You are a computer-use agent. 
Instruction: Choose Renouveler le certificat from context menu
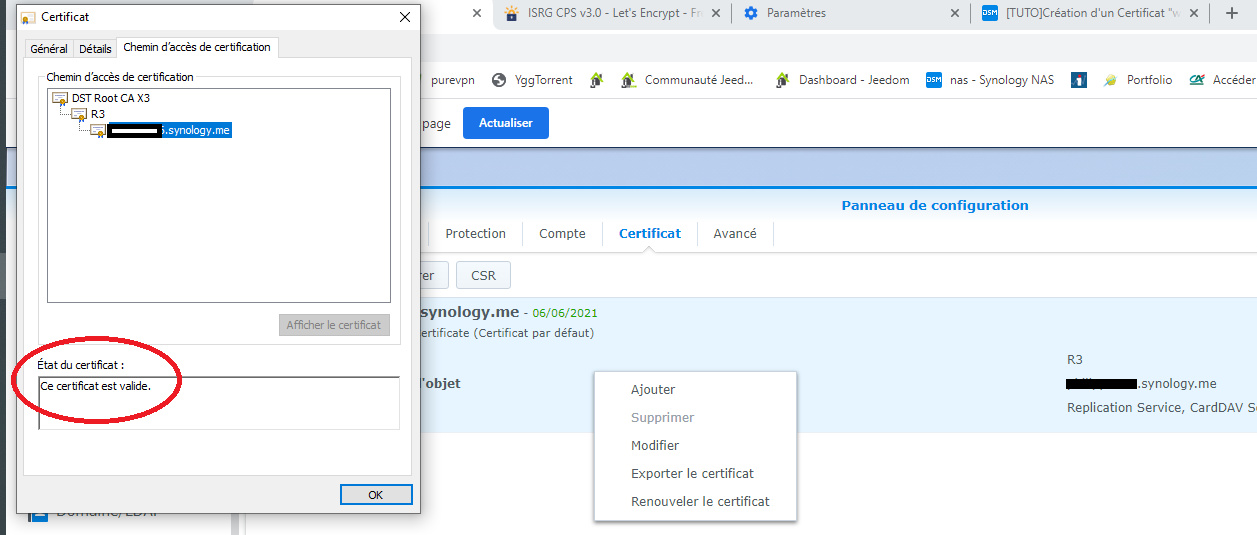[700, 501]
